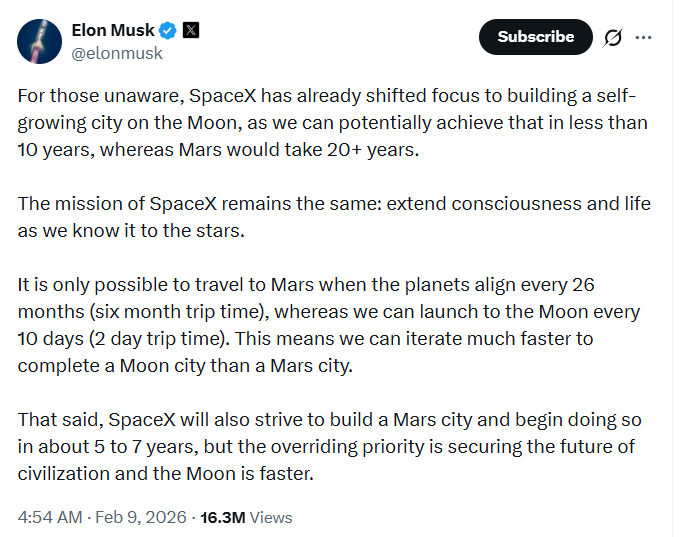
Task: Click the Views label in post footer
Action: point(271,517)
